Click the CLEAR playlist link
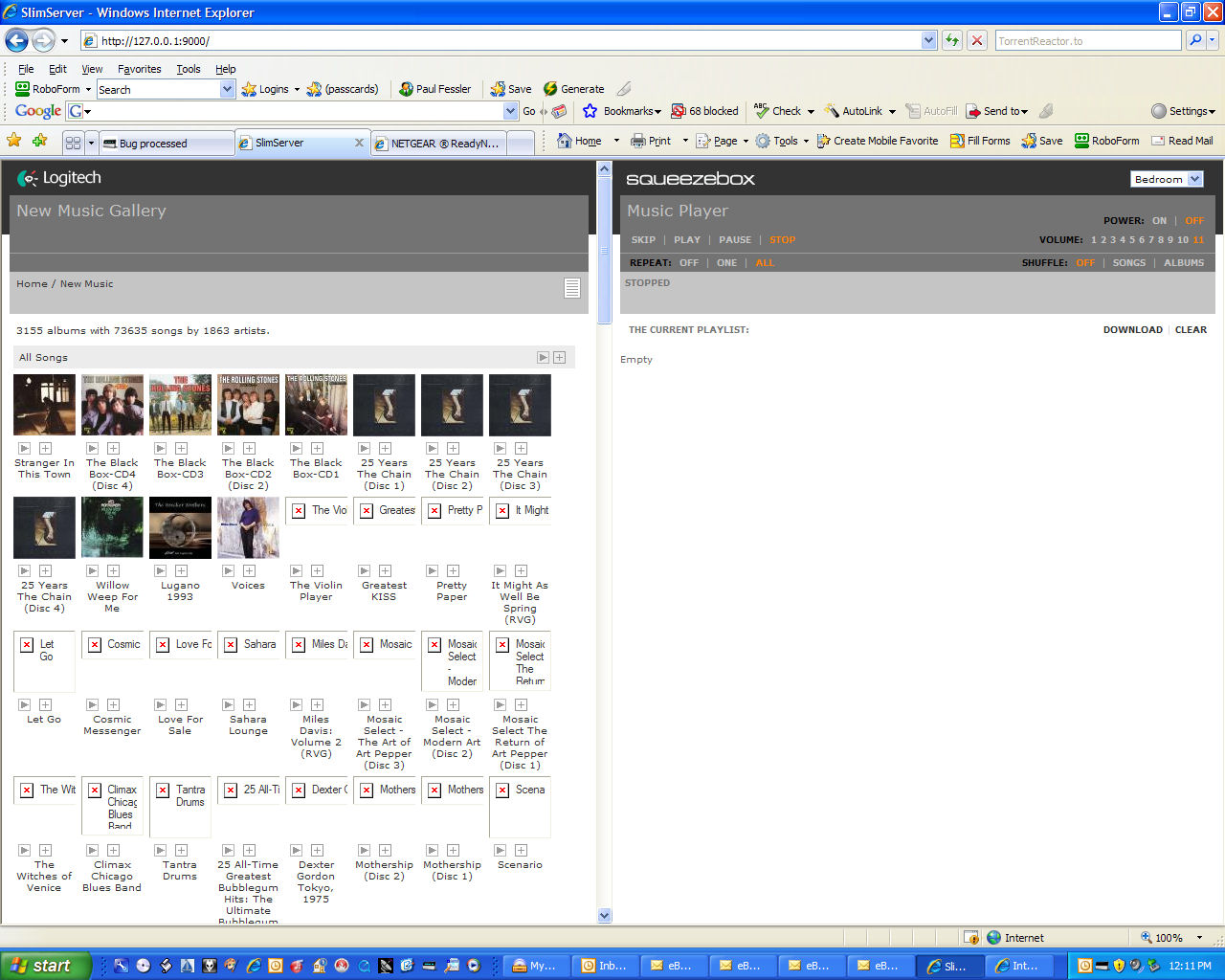 click(x=1191, y=329)
